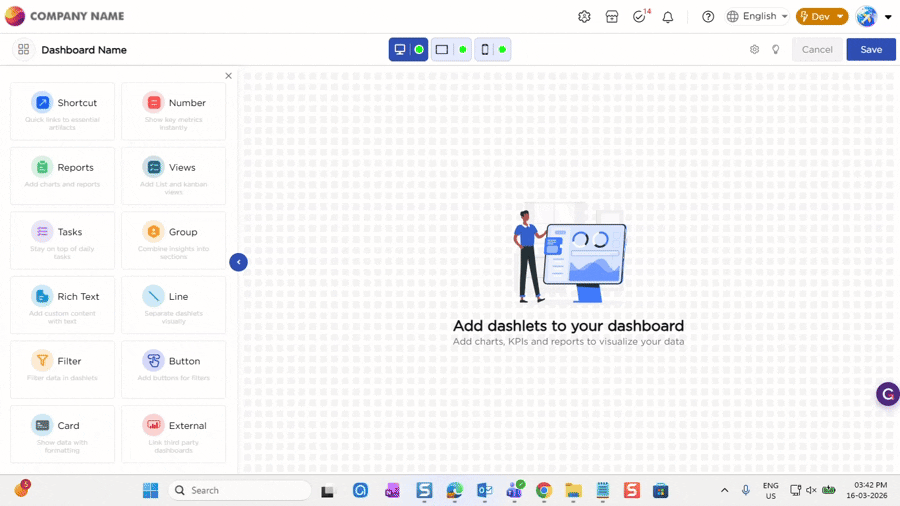Click the Filter dashlet funnel icon
900x506 pixels.
pyautogui.click(x=42, y=361)
